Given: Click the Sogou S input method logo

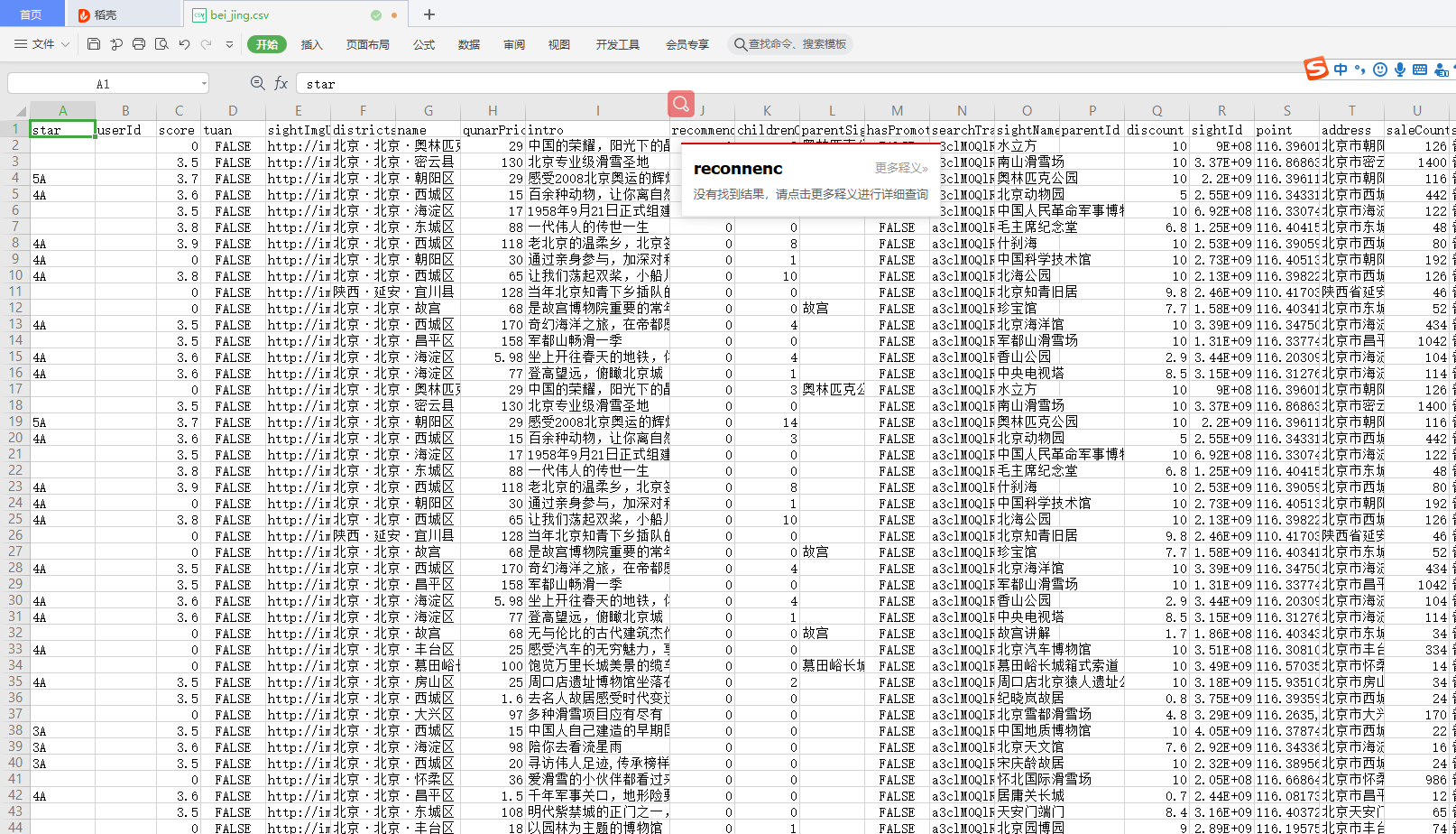Looking at the screenshot, I should tap(1316, 69).
